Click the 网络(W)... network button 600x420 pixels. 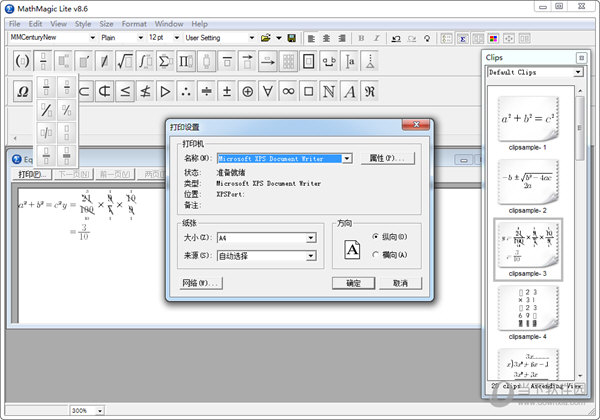click(200, 283)
